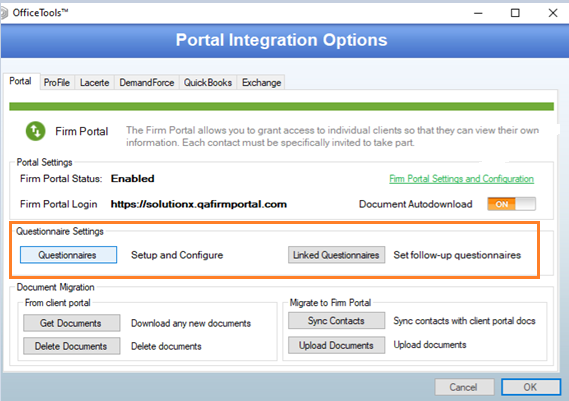Close the OfficeTools window

point(553,13)
